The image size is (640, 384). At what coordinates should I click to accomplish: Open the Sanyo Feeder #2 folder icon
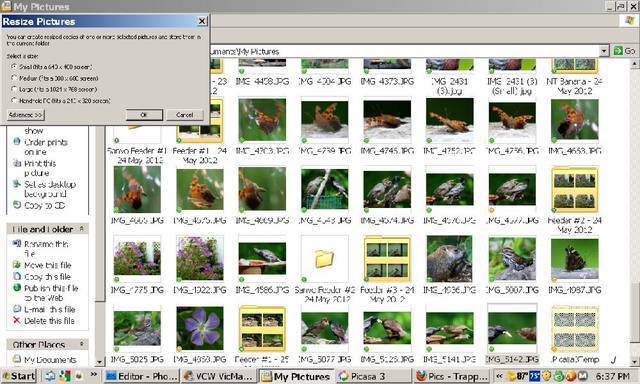coord(324,259)
